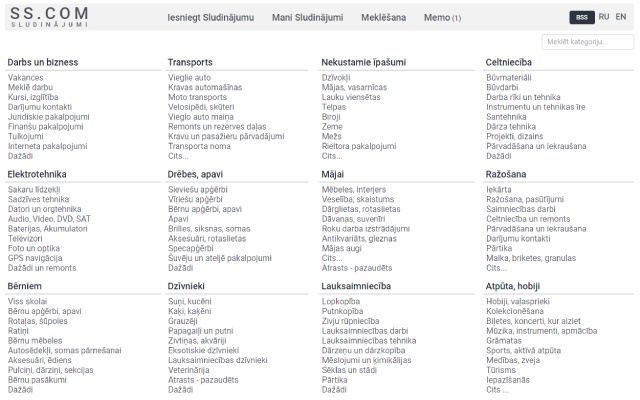Focus the Meklēt kategoriju search field
640x400 pixels.
click(x=587, y=42)
